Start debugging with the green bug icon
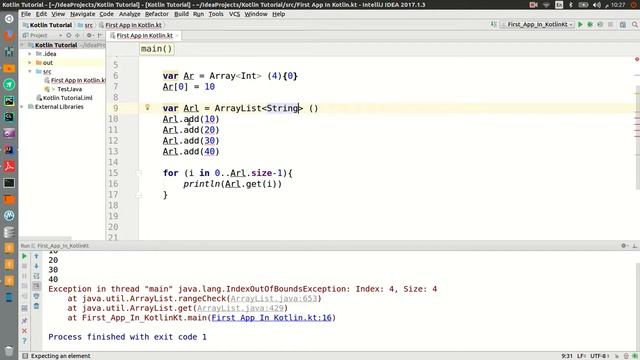 point(590,25)
